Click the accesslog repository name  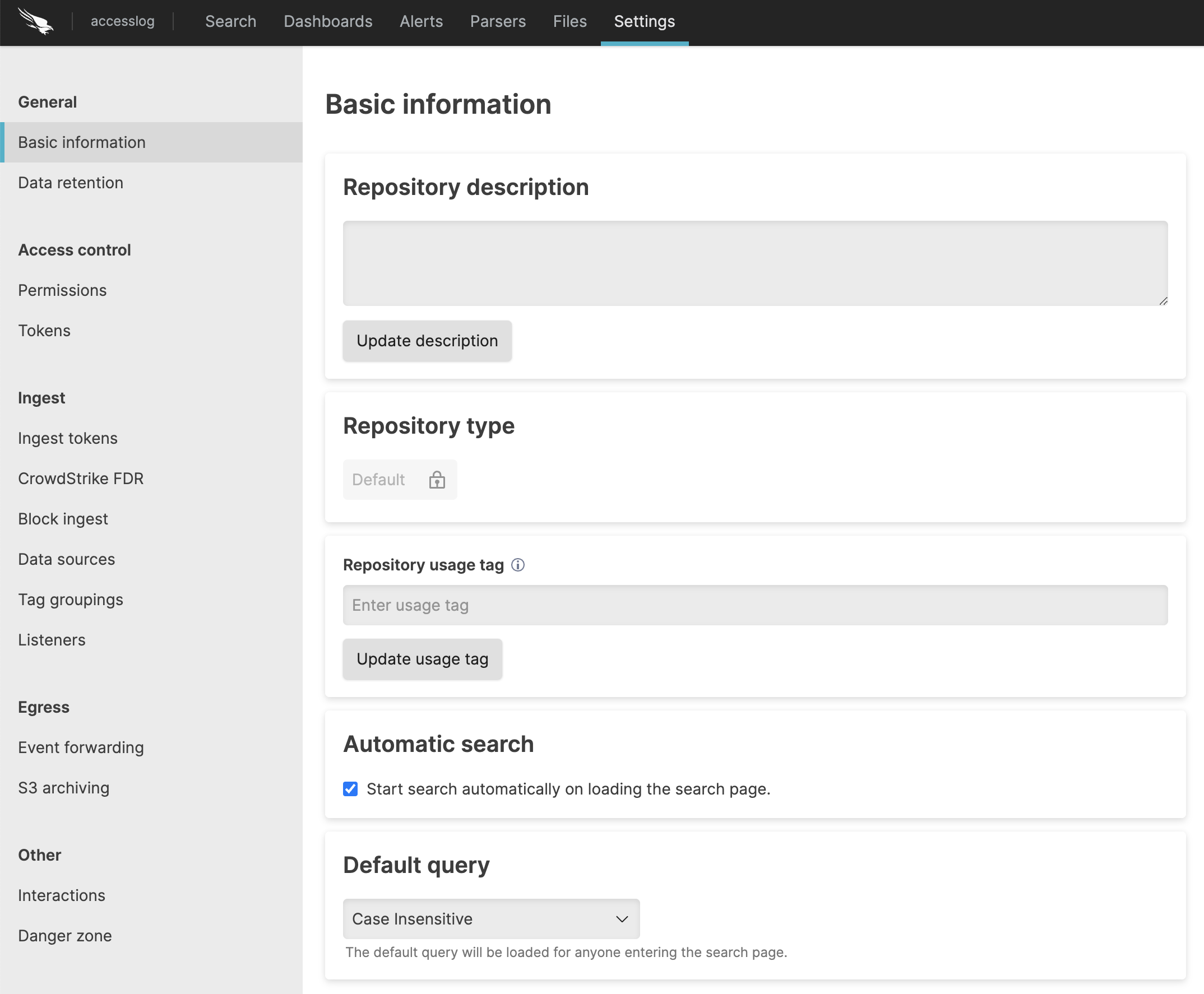tap(123, 22)
